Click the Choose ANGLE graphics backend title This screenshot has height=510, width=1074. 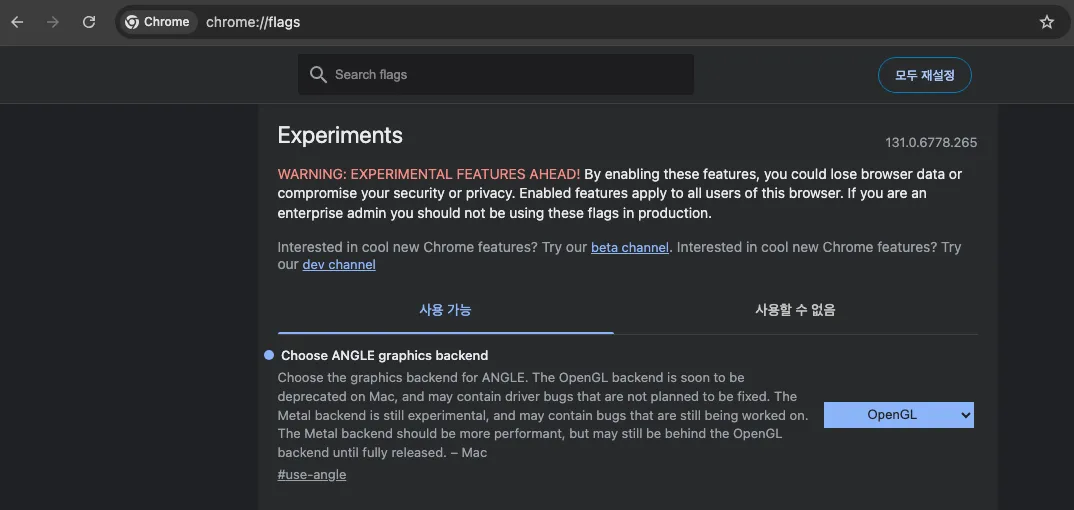click(384, 355)
